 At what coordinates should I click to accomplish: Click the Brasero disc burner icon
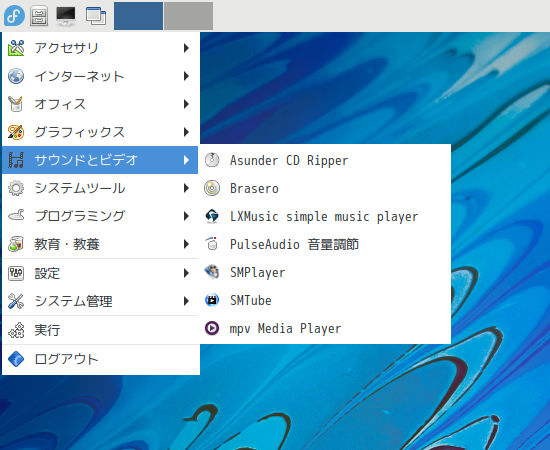(212, 188)
